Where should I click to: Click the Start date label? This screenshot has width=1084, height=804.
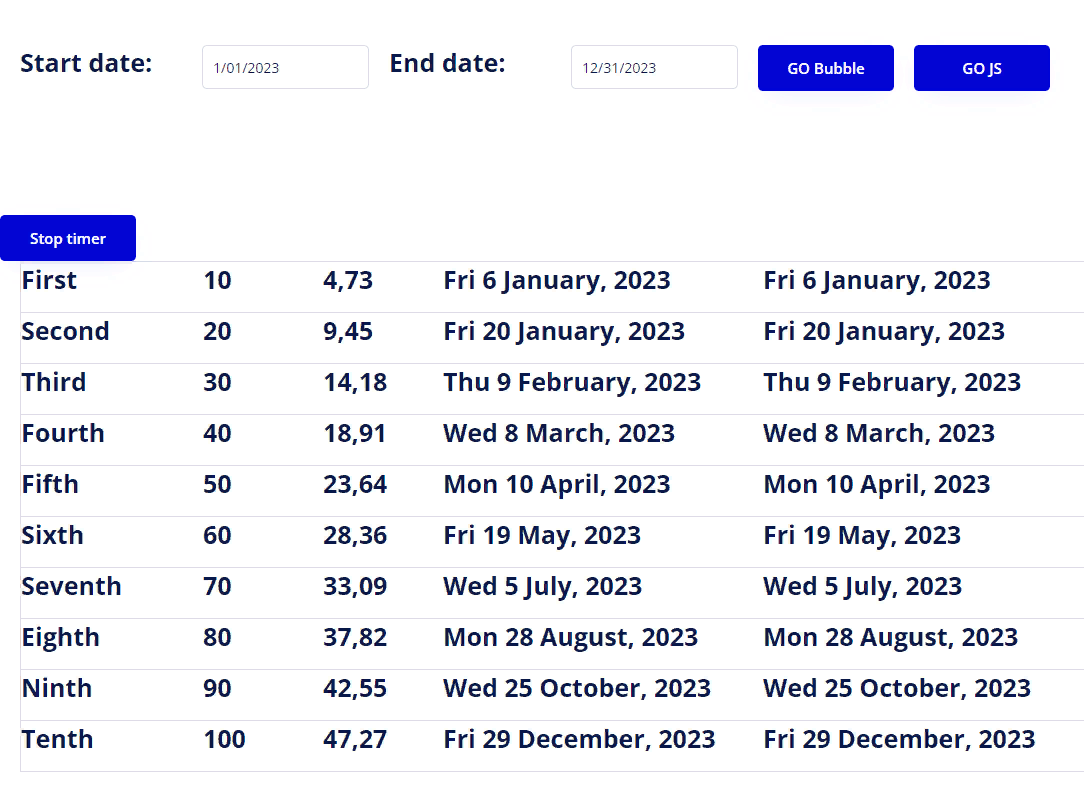(x=86, y=64)
